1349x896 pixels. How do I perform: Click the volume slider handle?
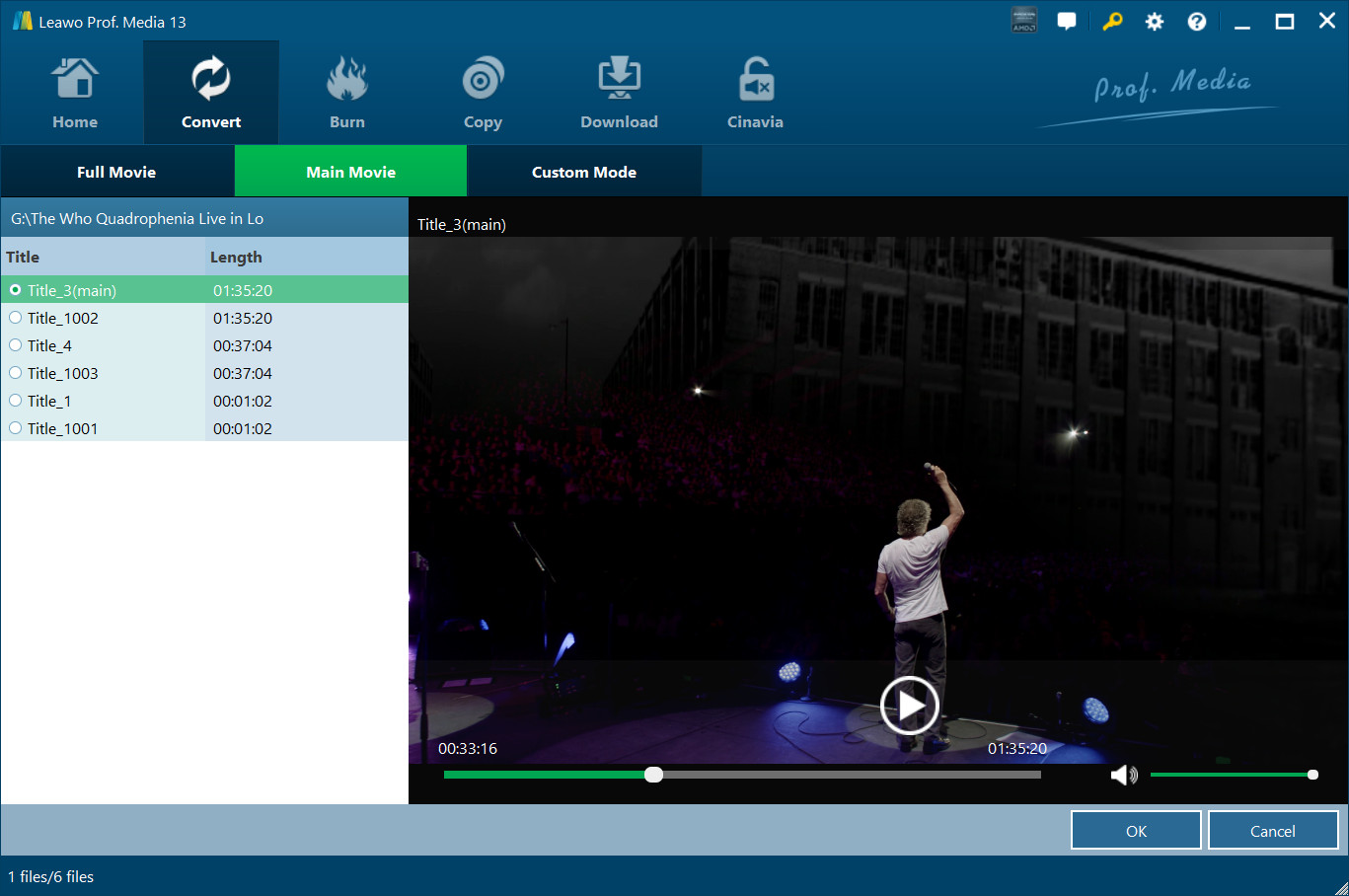tap(1312, 775)
